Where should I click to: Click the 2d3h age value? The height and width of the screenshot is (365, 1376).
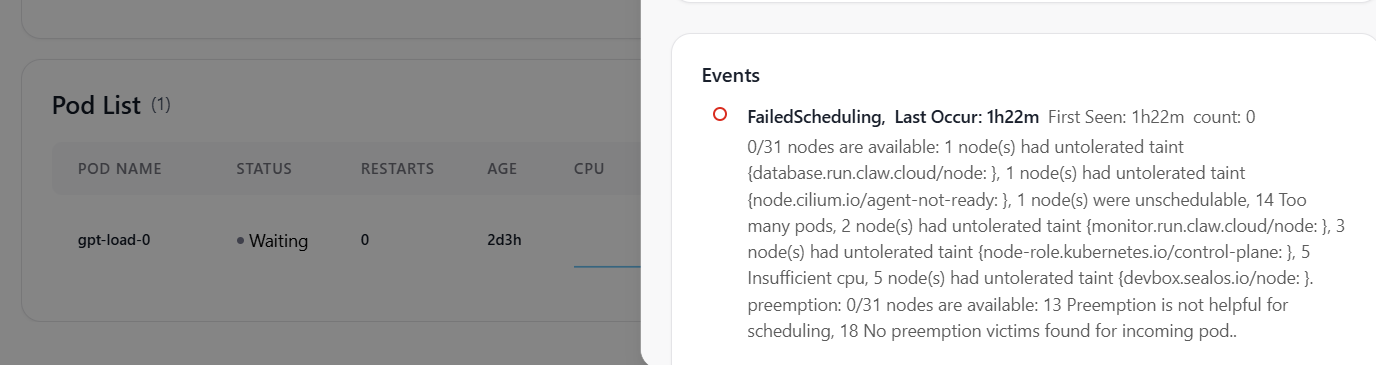point(503,240)
